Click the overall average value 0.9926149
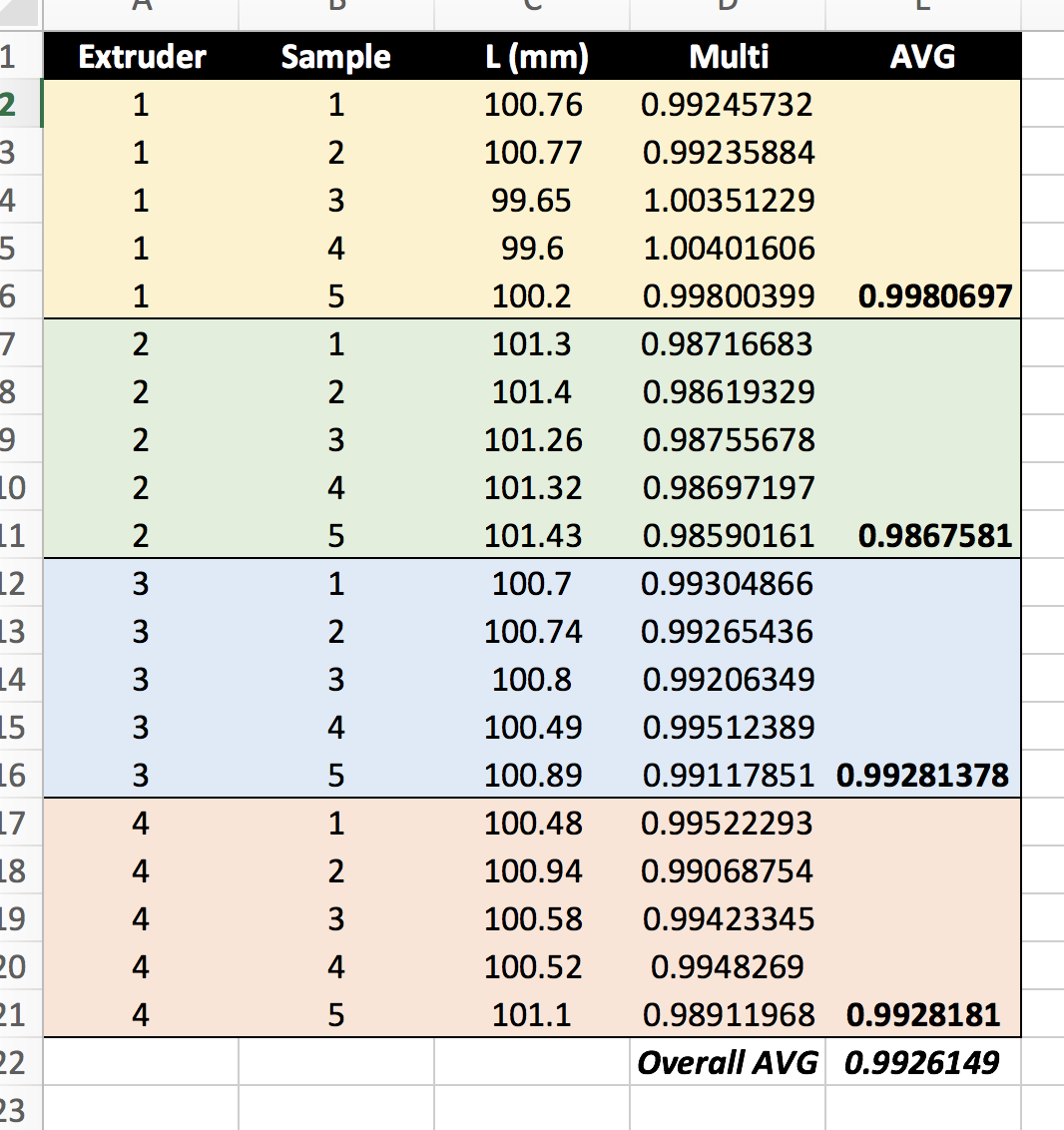The image size is (1064, 1130). tap(922, 1063)
